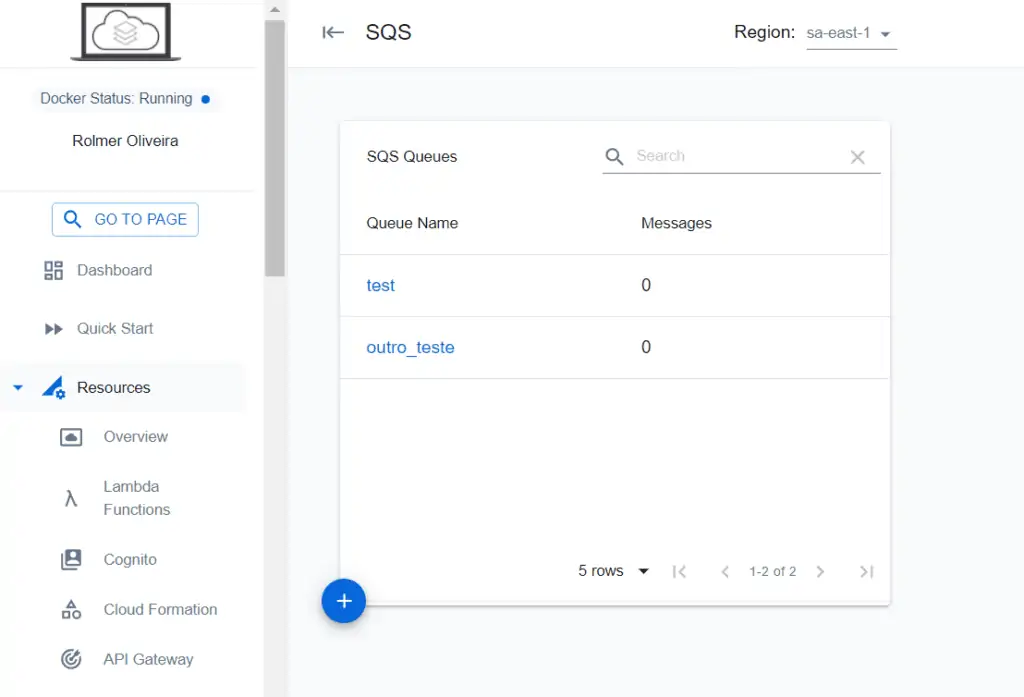Click the Overview icon under Resources
The width and height of the screenshot is (1024, 697).
pos(70,436)
